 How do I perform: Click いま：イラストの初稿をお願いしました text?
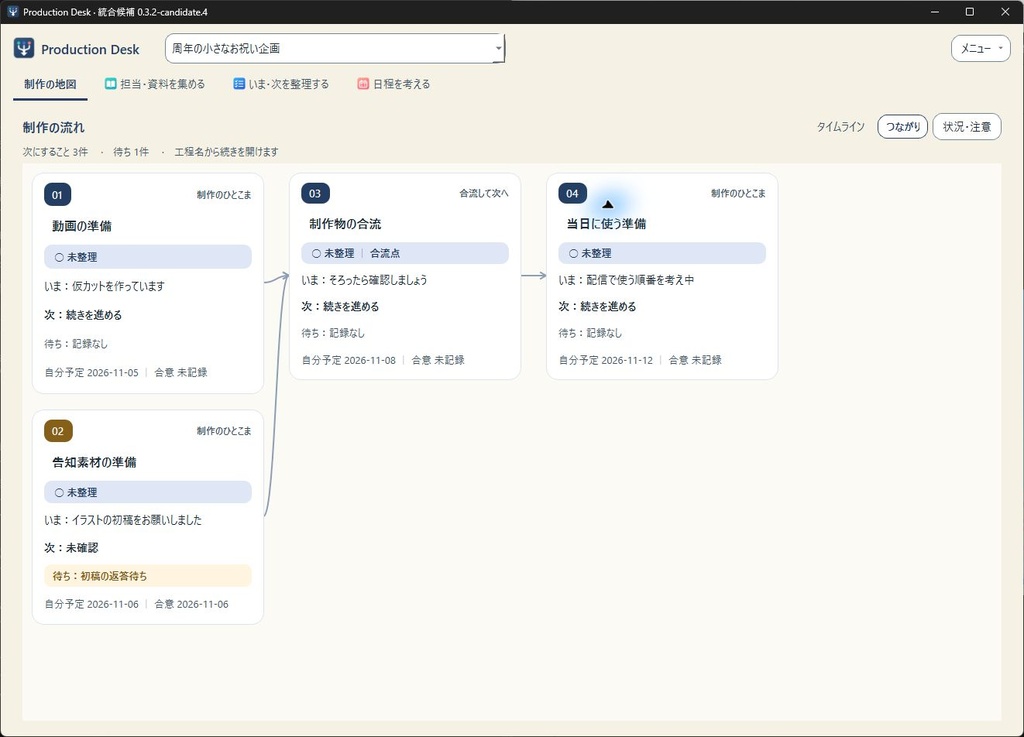[123, 520]
